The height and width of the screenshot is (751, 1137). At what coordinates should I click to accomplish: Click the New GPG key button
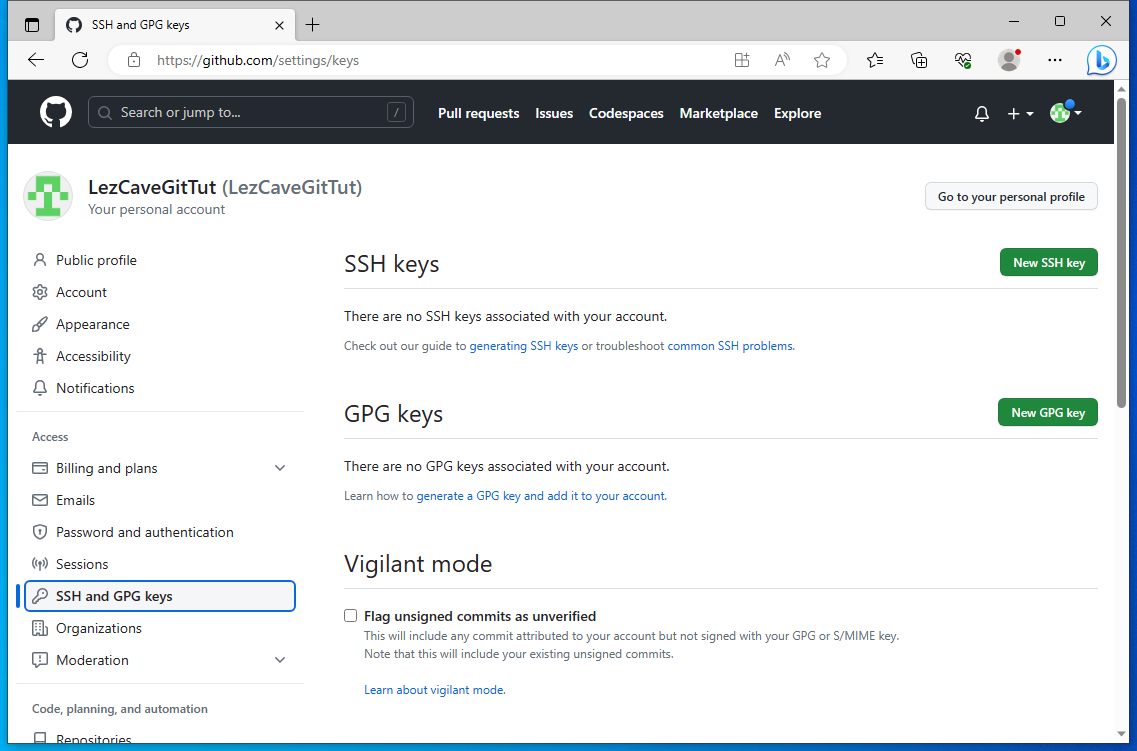[1048, 412]
